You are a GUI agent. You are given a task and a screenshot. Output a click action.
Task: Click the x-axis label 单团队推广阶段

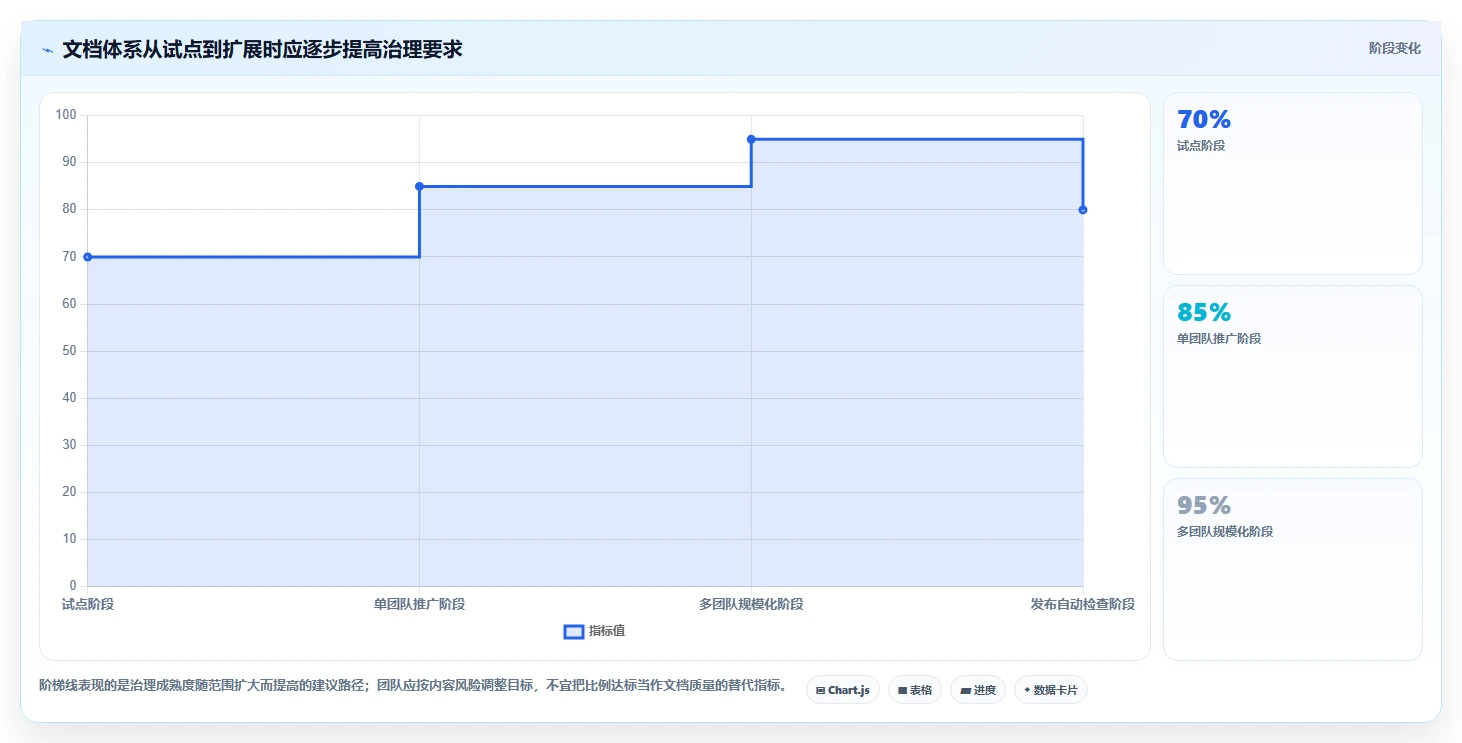click(419, 604)
